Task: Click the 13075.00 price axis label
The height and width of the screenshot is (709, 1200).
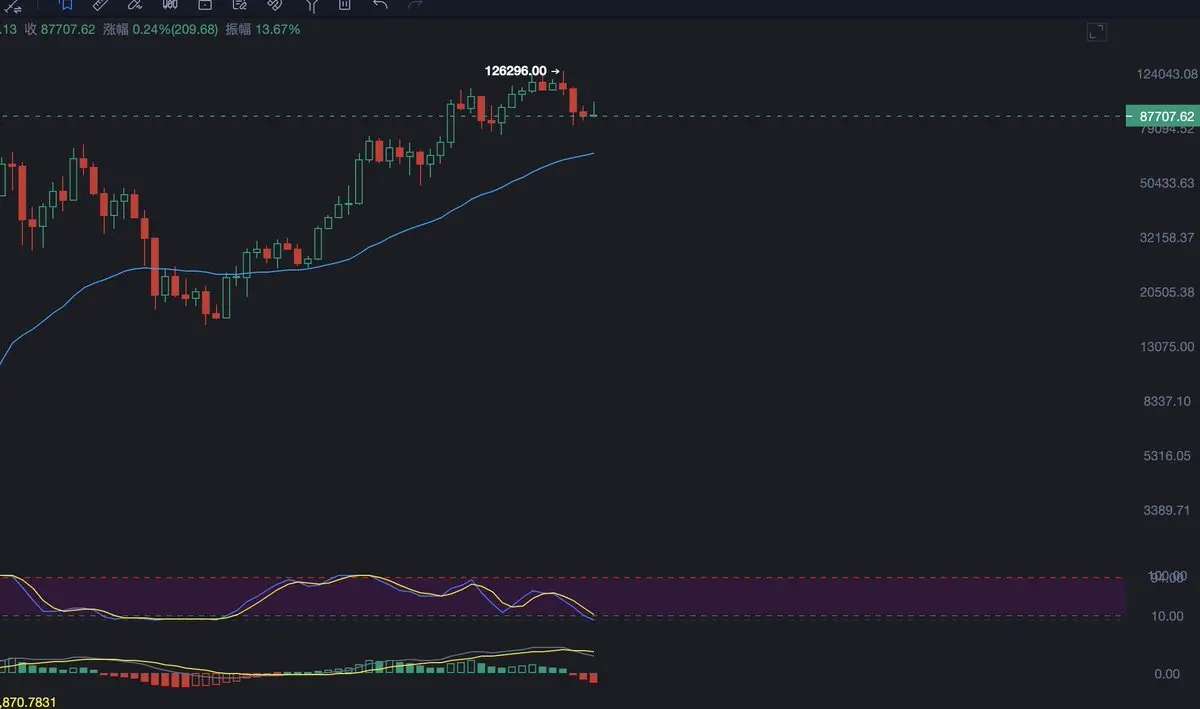Action: point(1165,347)
